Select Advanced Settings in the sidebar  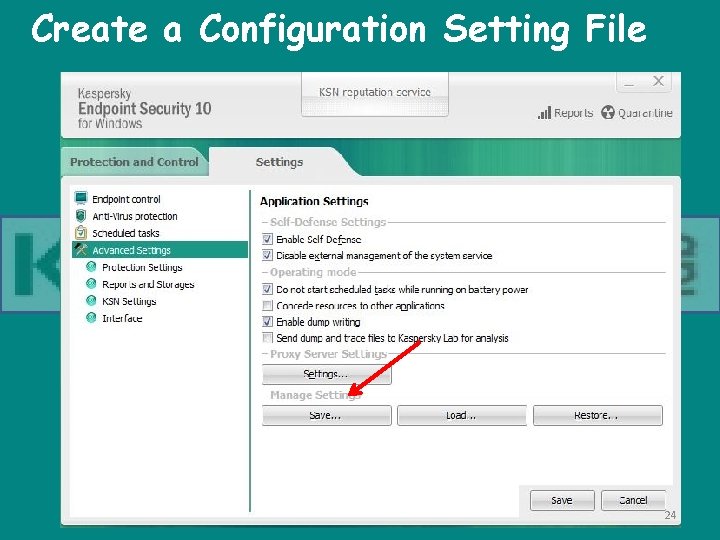click(160, 250)
